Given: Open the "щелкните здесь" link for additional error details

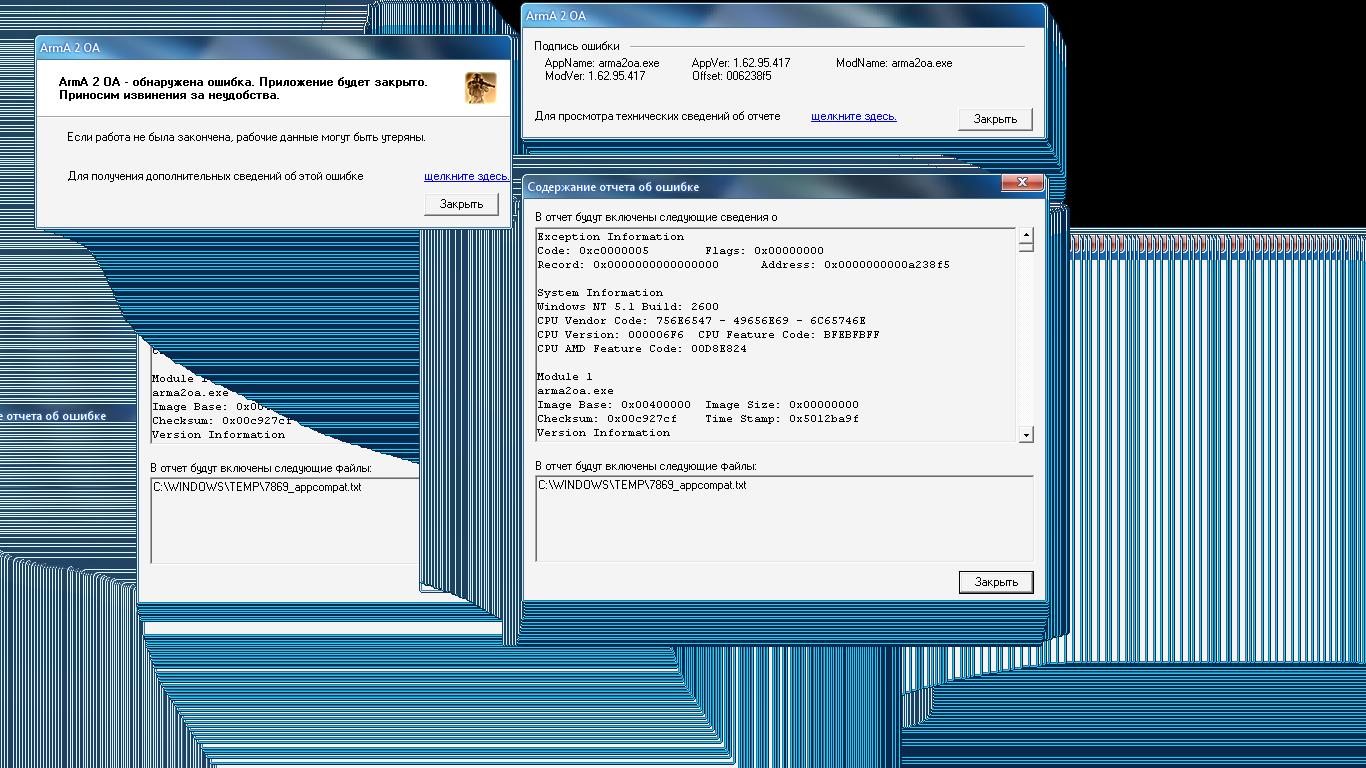Looking at the screenshot, I should (467, 176).
